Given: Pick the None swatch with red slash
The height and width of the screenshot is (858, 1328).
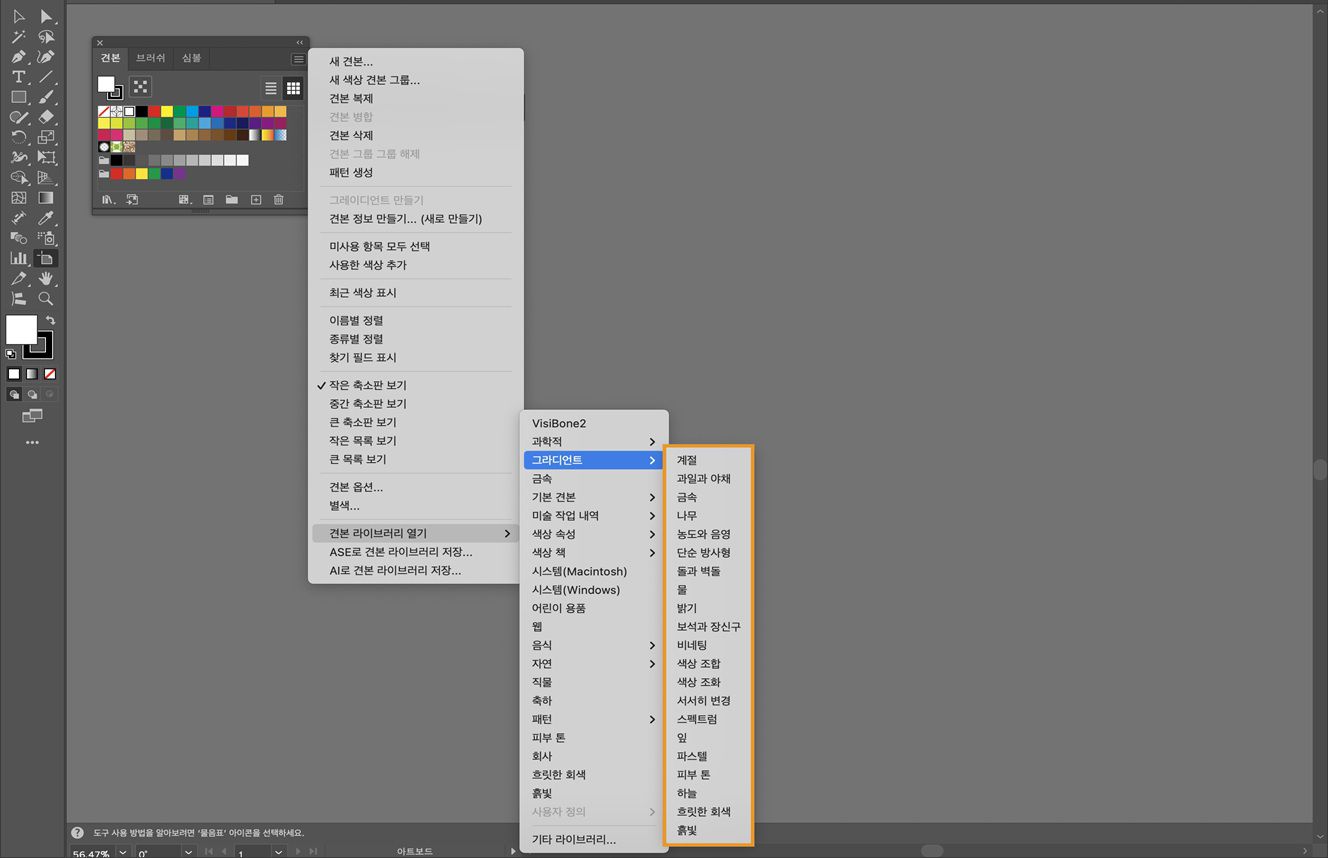Looking at the screenshot, I should 104,111.
